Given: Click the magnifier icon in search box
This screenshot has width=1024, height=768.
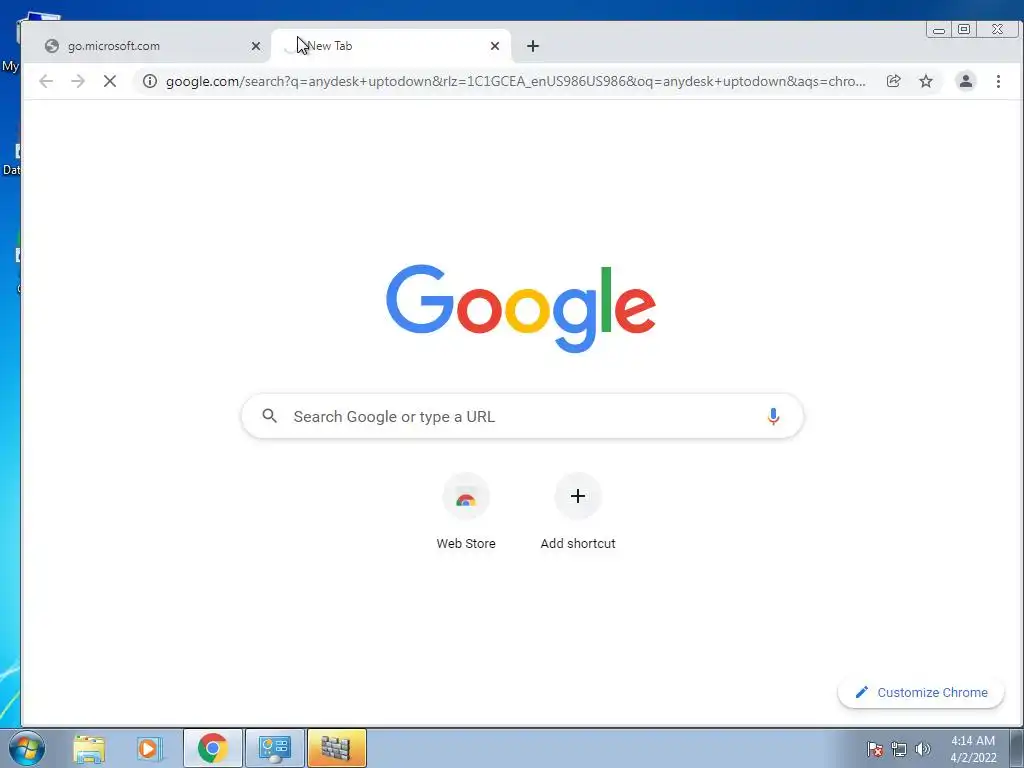Looking at the screenshot, I should [x=270, y=415].
